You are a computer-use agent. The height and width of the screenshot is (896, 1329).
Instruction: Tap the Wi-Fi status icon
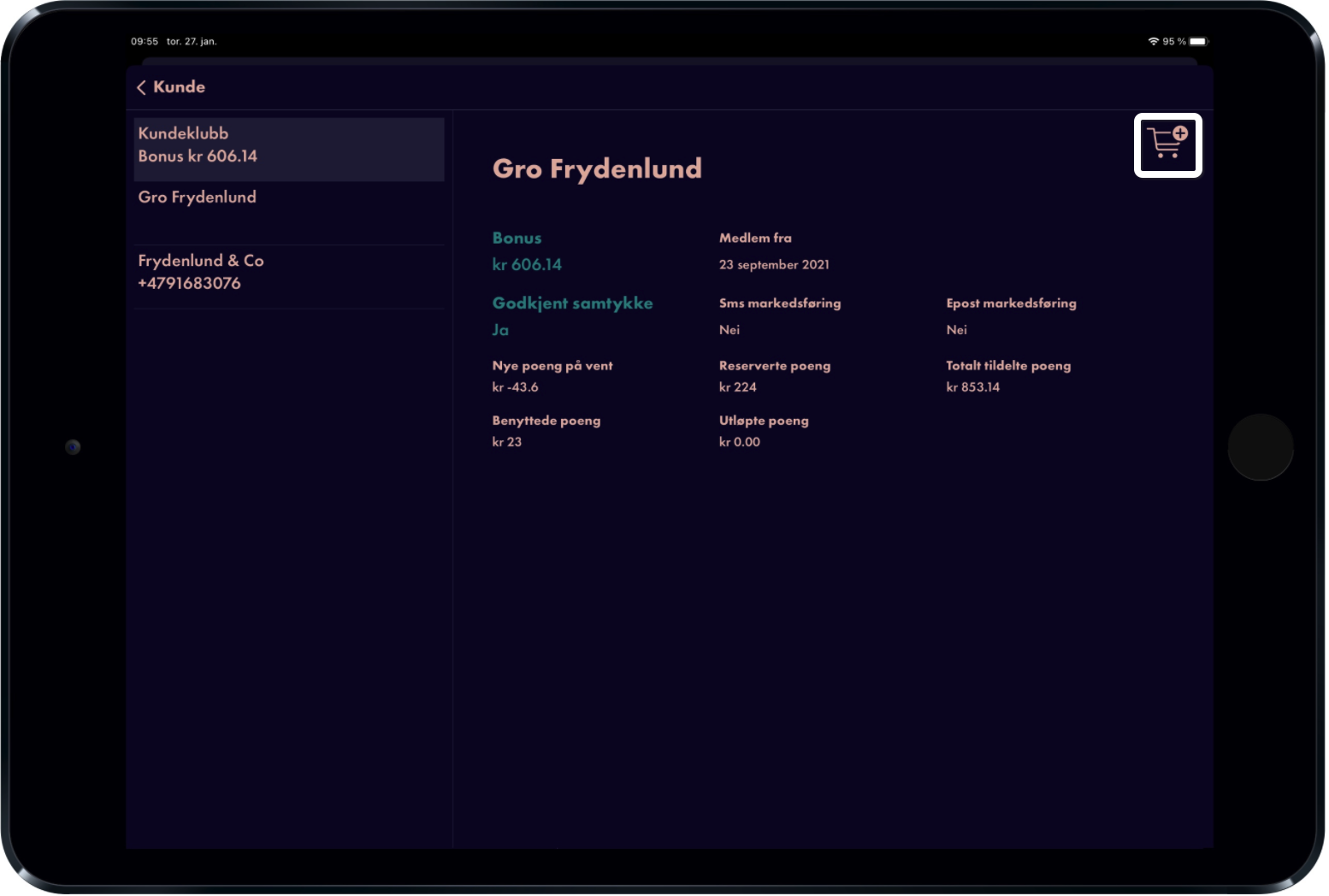pos(1155,41)
